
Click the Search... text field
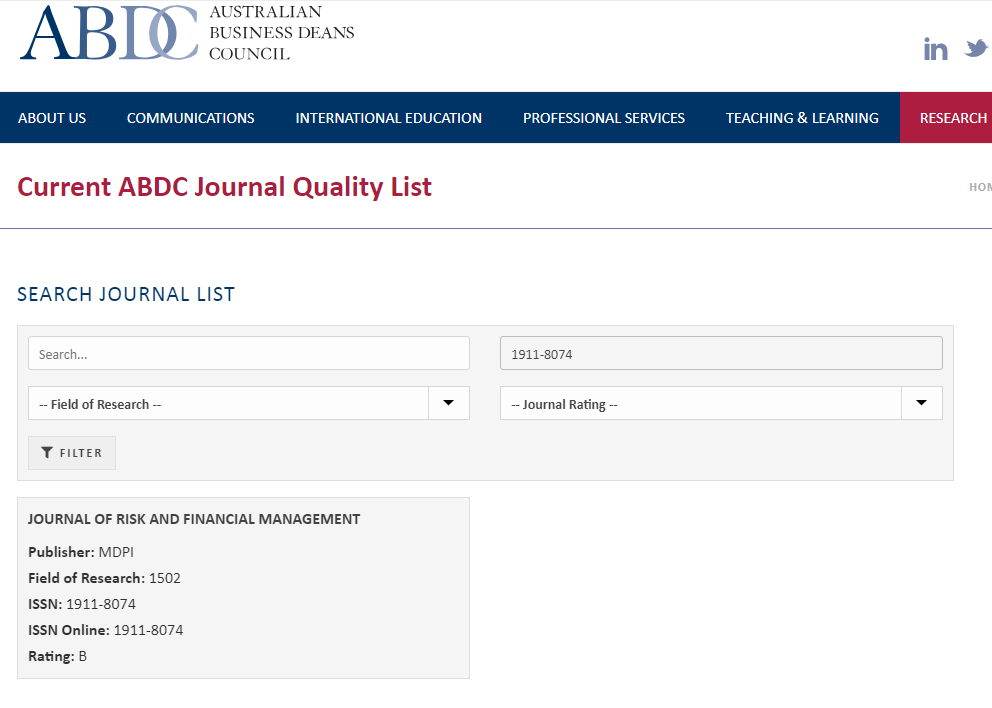click(x=249, y=353)
